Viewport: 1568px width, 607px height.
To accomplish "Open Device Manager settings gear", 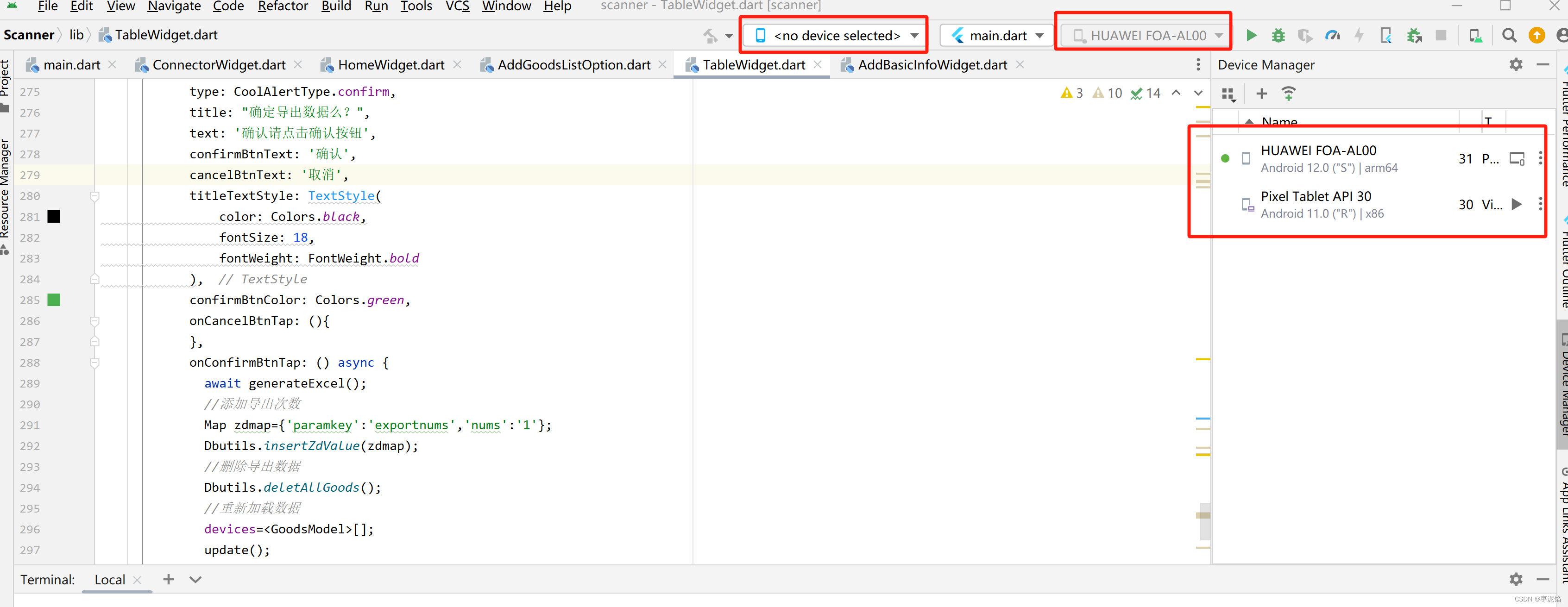I will tap(1516, 64).
